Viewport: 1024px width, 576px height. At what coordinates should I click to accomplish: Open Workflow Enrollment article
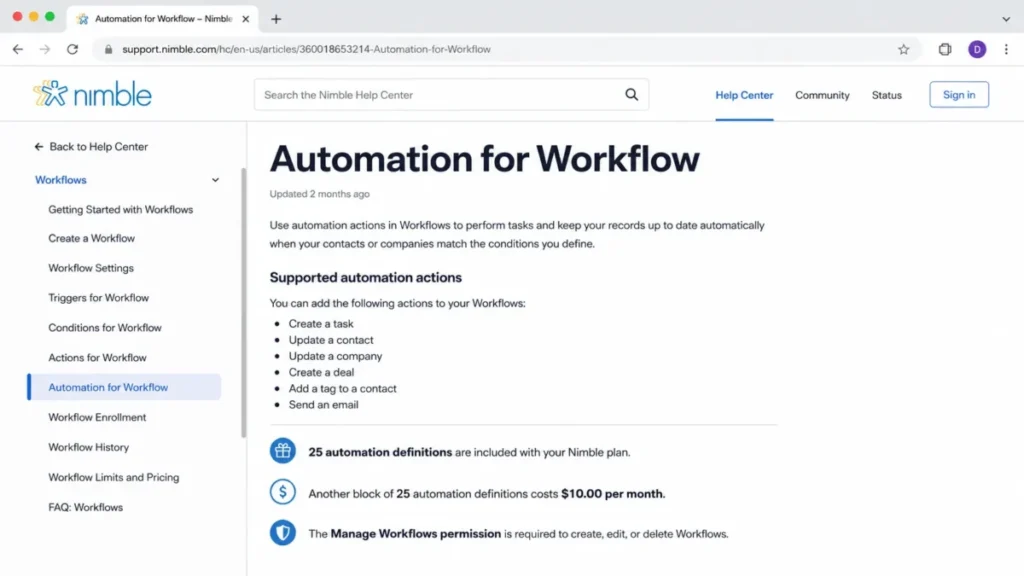pyautogui.click(x=97, y=417)
